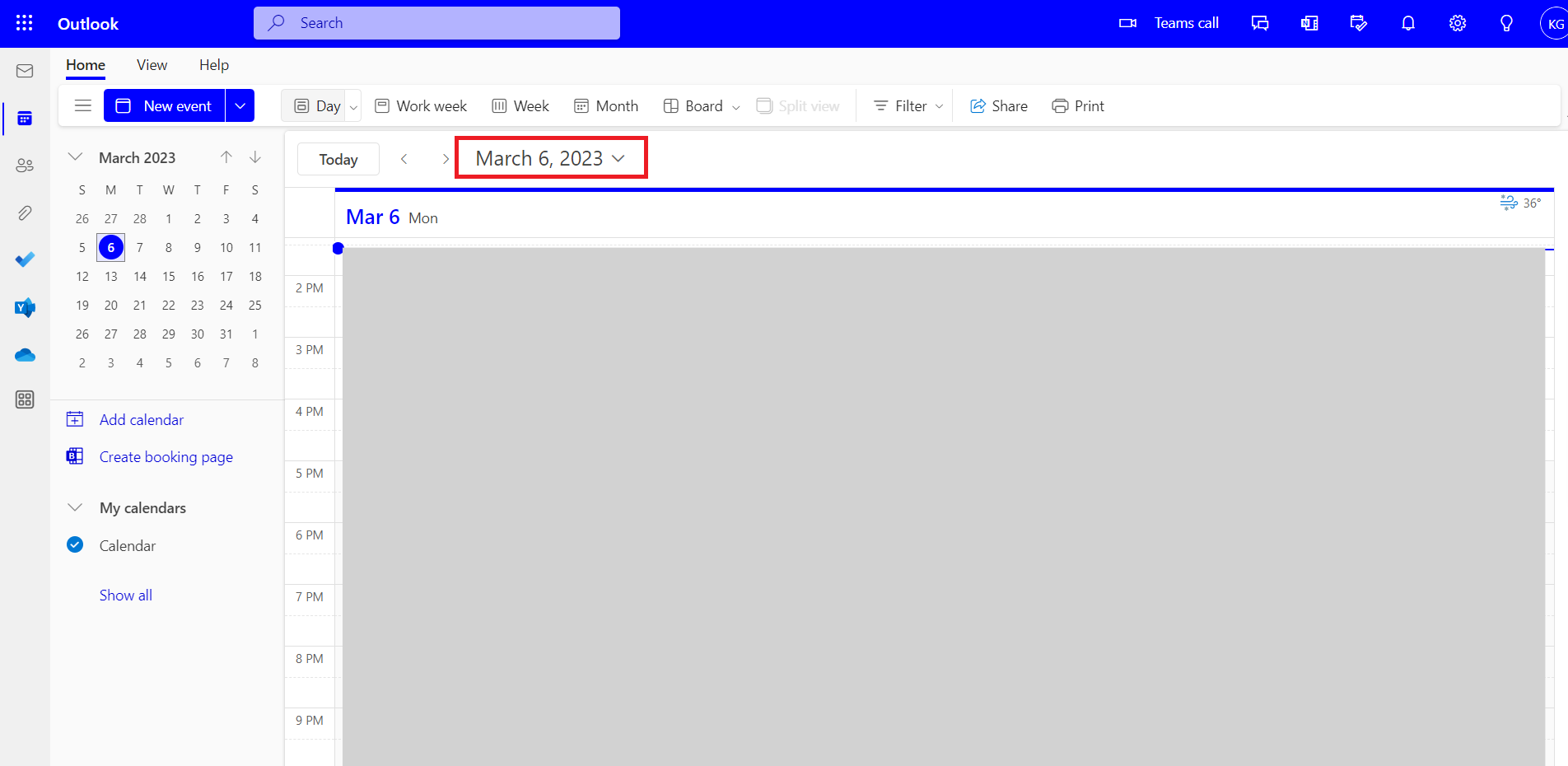This screenshot has height=766, width=1568.
Task: Click the Add calendar link
Action: (142, 419)
